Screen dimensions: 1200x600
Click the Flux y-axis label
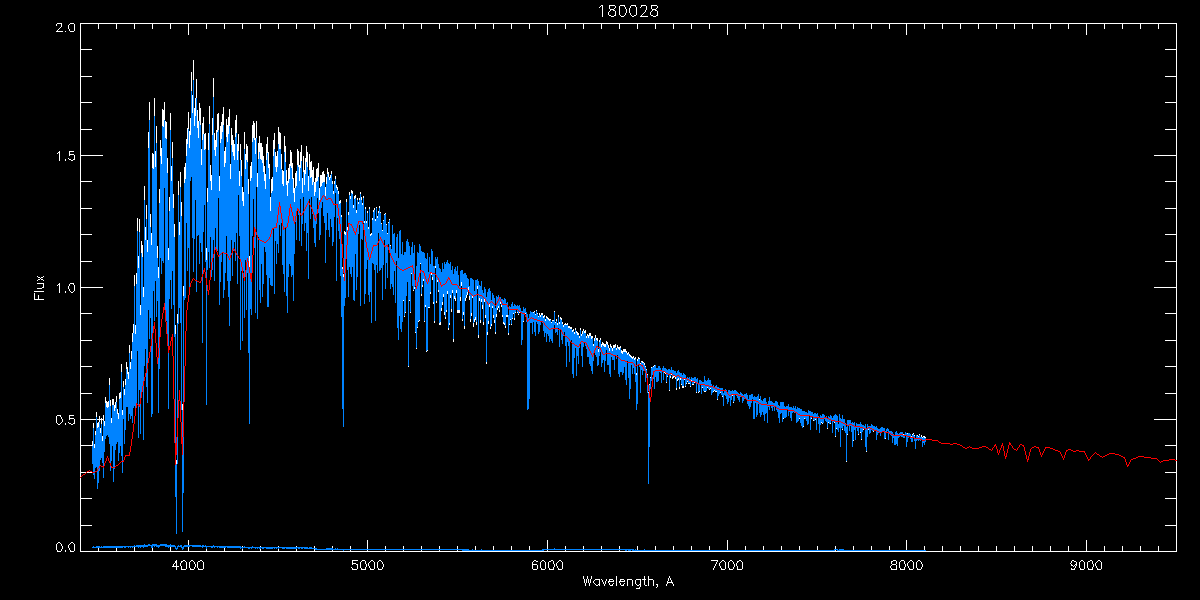tap(40, 288)
